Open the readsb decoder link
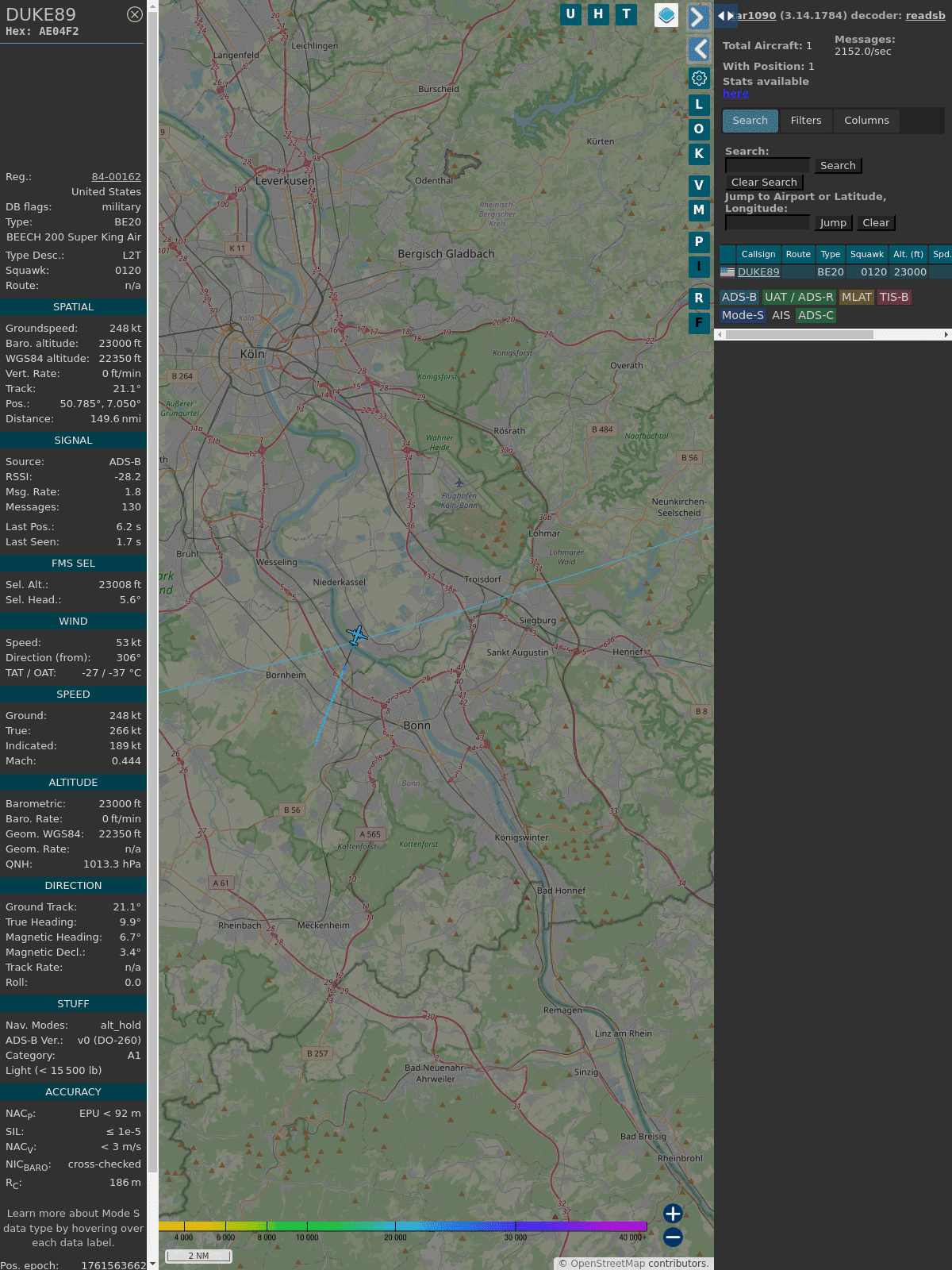Screen dimensions: 952x1270 click(x=925, y=15)
